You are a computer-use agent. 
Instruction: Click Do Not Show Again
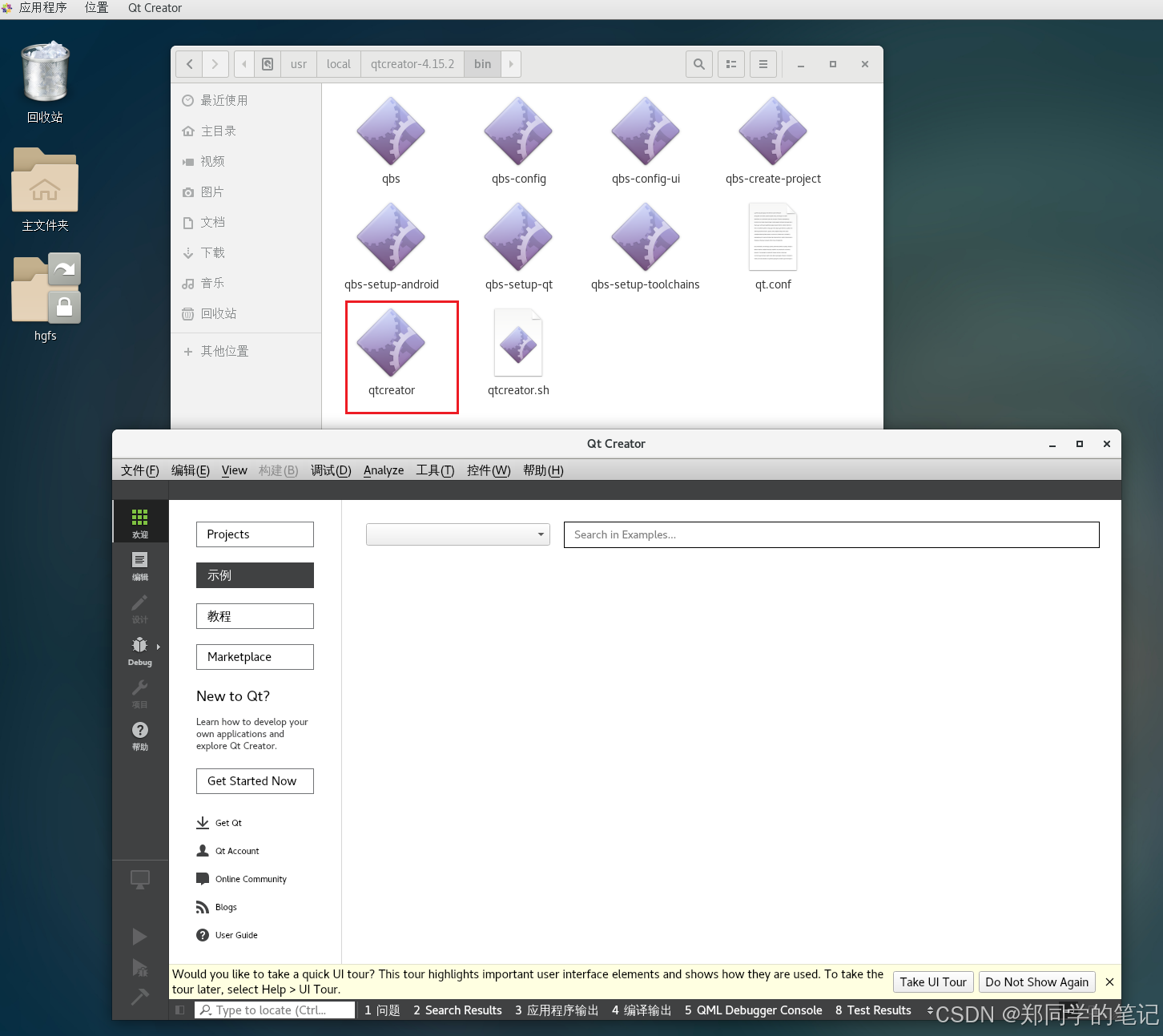[1036, 982]
